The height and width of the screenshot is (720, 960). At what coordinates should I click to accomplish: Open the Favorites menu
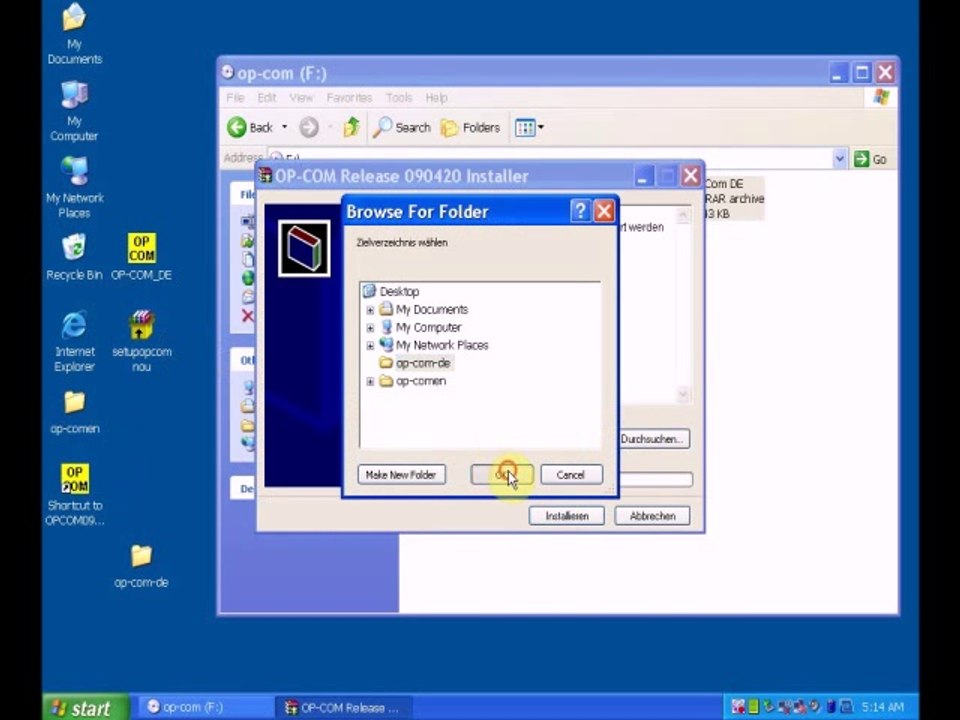(x=349, y=97)
